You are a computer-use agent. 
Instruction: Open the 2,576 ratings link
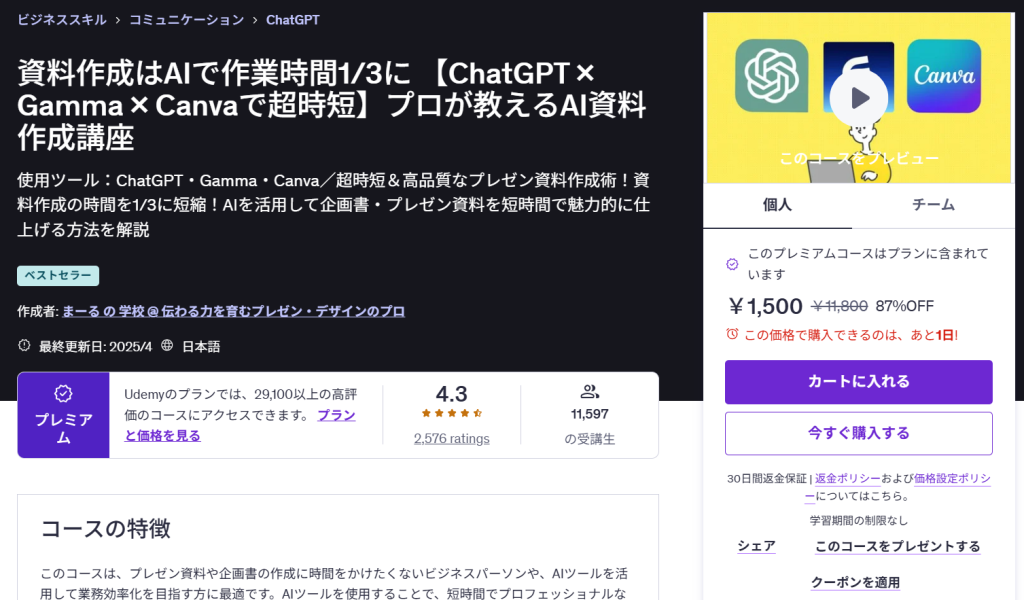[451, 438]
